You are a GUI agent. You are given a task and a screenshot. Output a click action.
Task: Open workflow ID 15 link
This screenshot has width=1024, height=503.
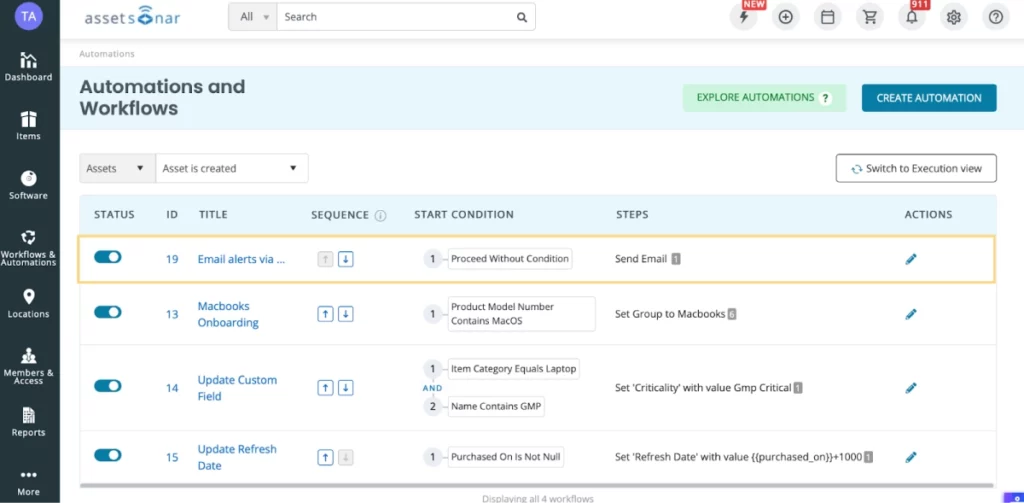click(x=172, y=457)
